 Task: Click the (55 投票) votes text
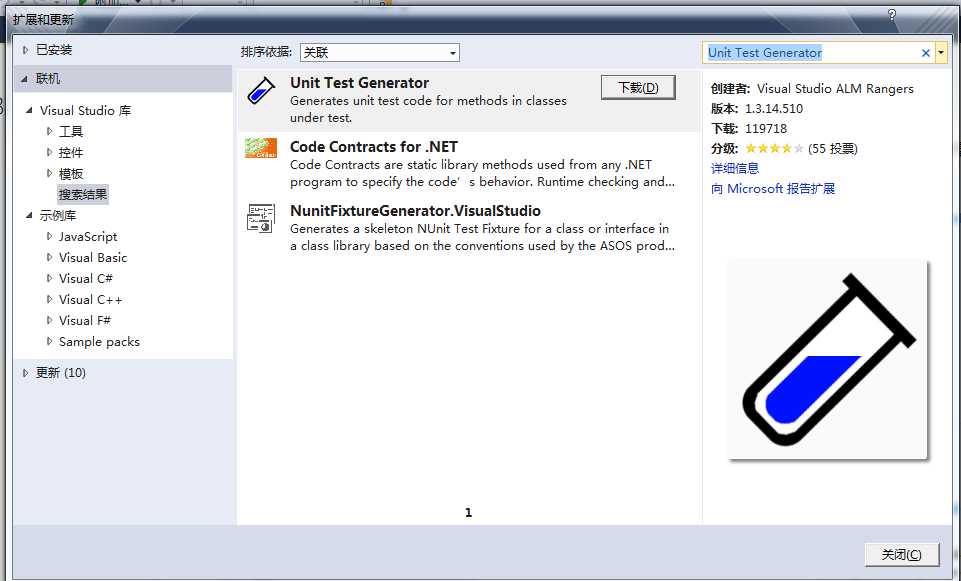(x=832, y=148)
